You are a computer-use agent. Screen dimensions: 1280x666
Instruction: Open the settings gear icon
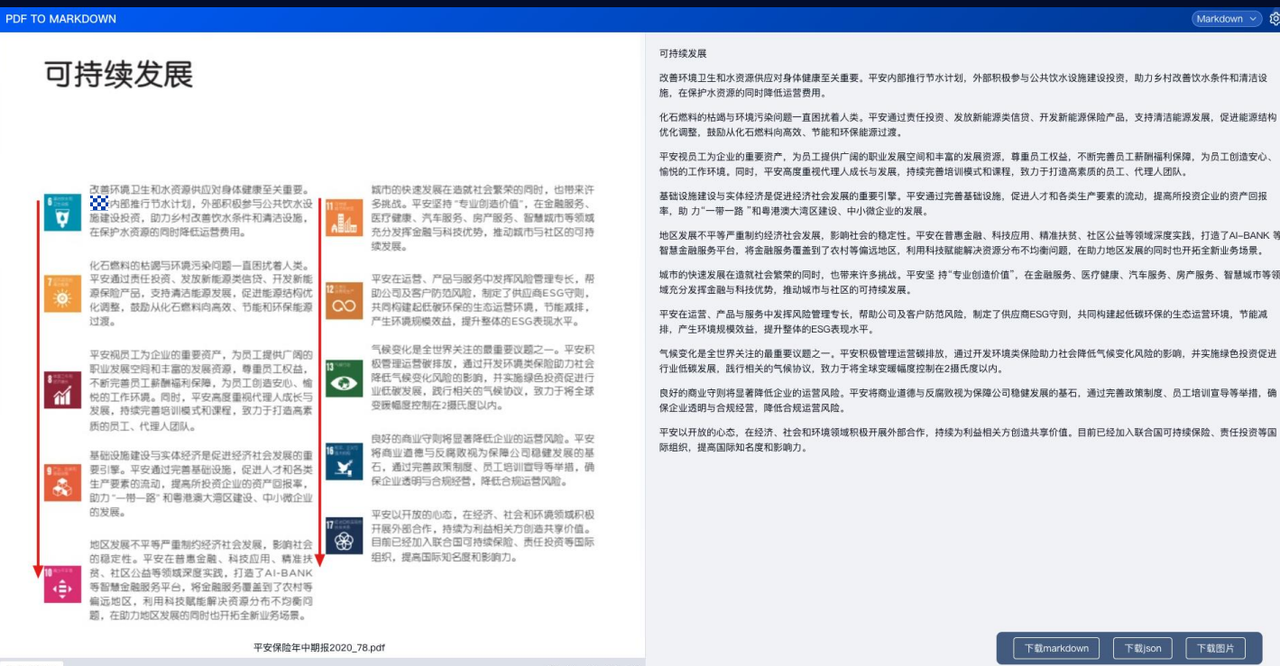[1274, 18]
